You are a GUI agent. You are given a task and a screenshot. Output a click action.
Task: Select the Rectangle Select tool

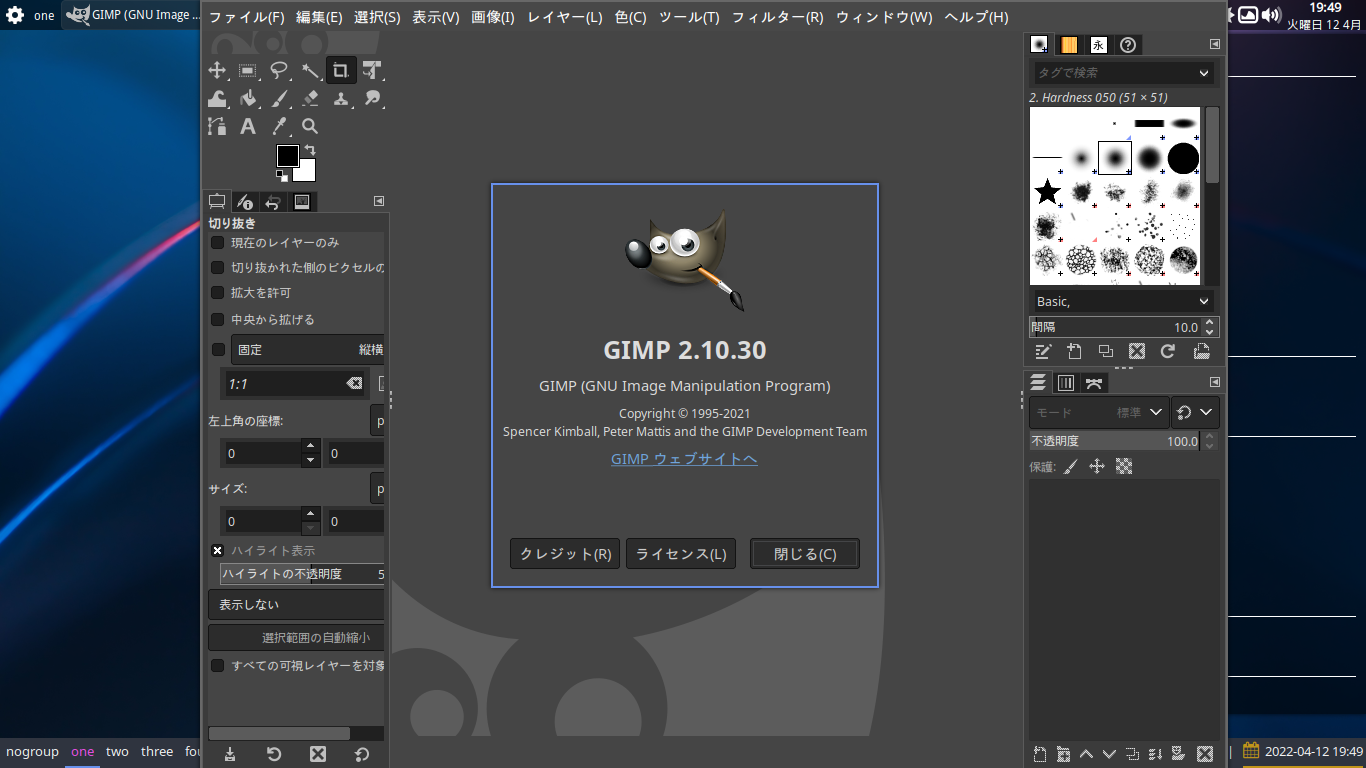pos(248,70)
